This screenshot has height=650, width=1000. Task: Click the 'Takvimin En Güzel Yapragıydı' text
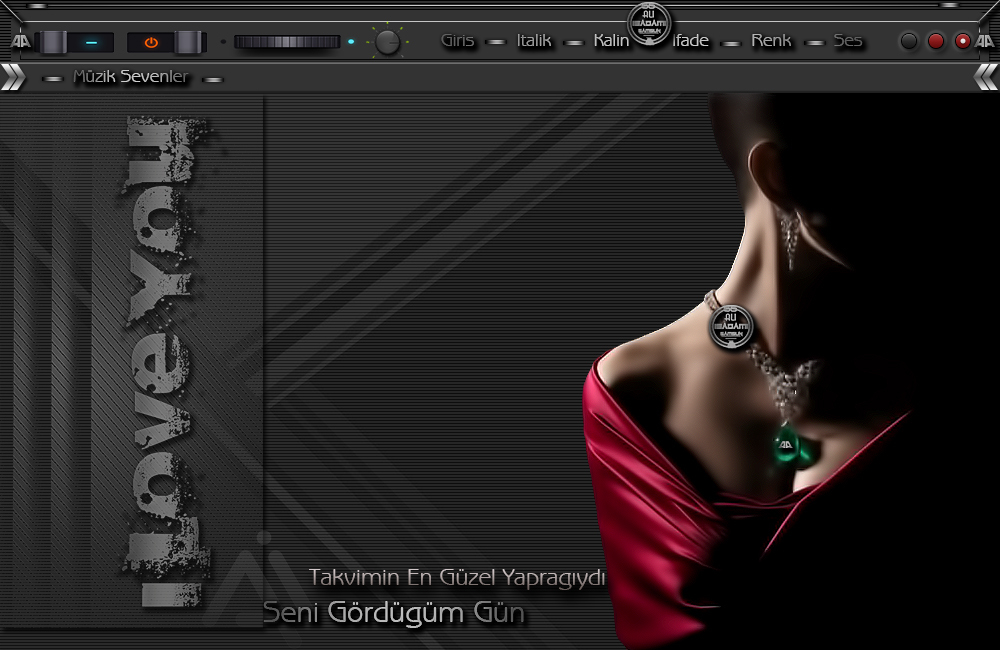[x=457, y=577]
